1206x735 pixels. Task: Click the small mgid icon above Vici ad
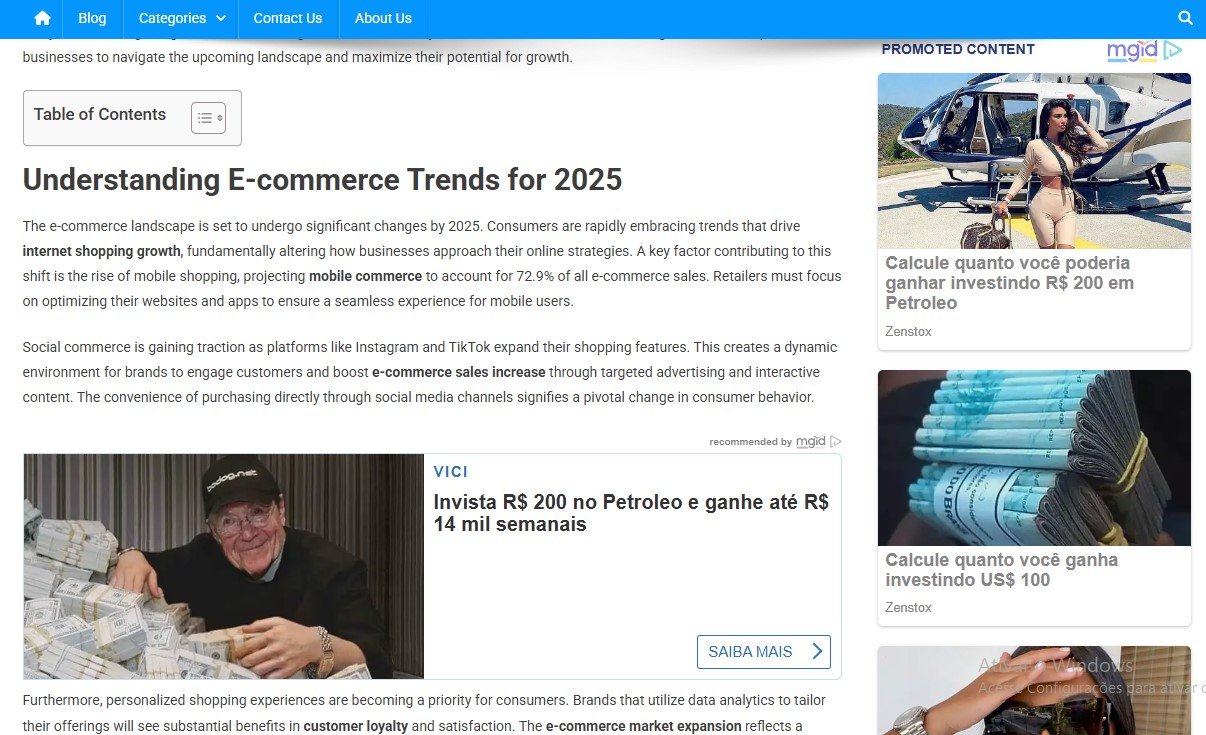point(836,441)
